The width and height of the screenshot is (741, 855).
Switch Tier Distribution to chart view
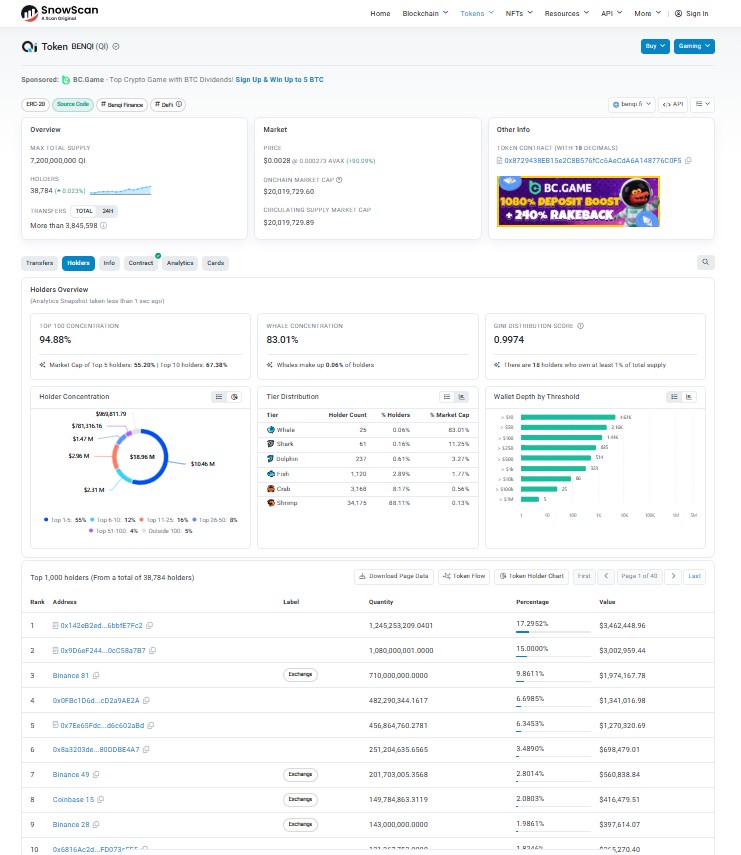[462, 397]
